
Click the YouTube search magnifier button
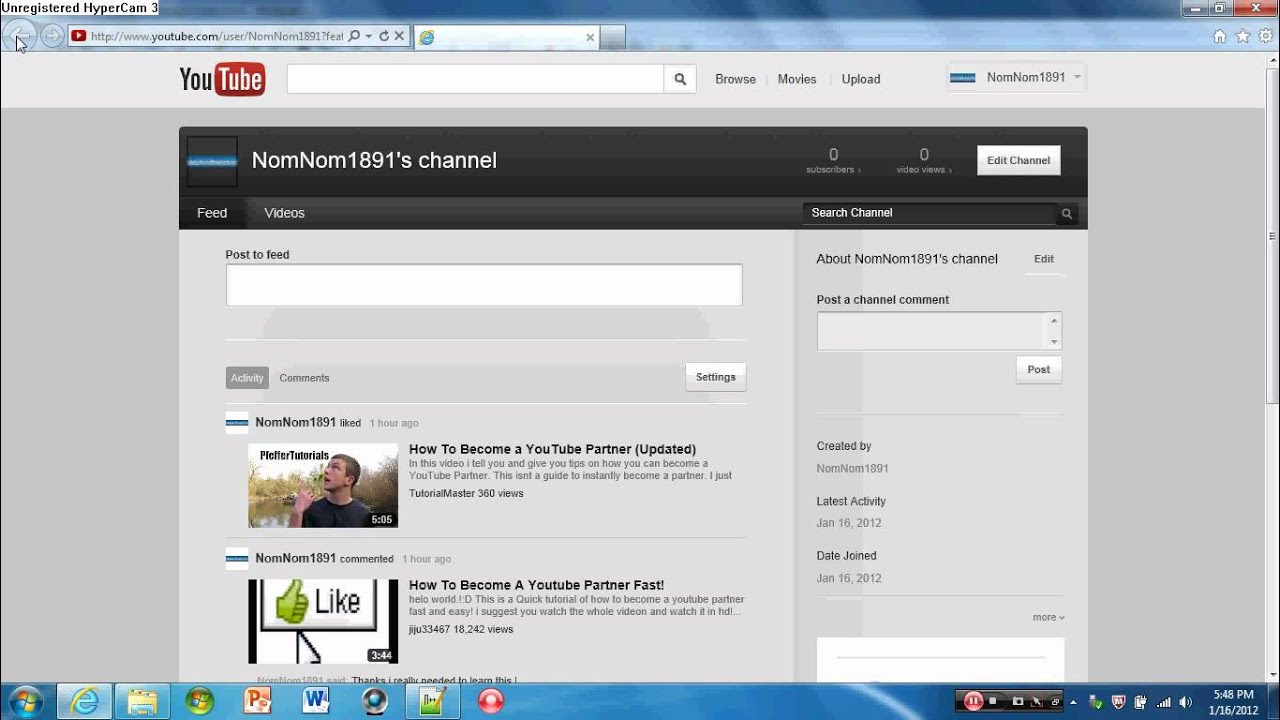click(x=680, y=79)
